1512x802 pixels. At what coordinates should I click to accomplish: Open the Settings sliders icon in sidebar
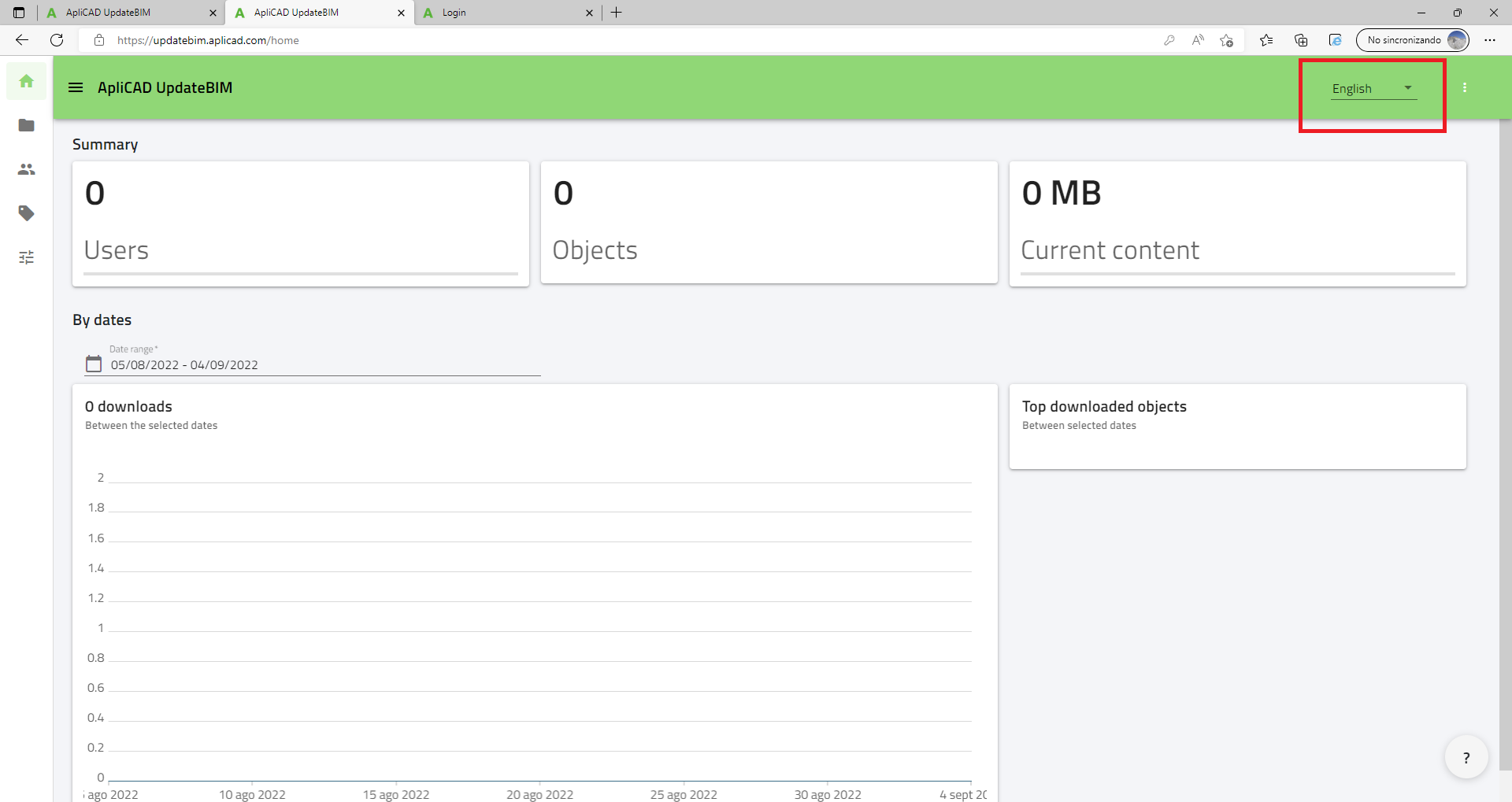[26, 257]
